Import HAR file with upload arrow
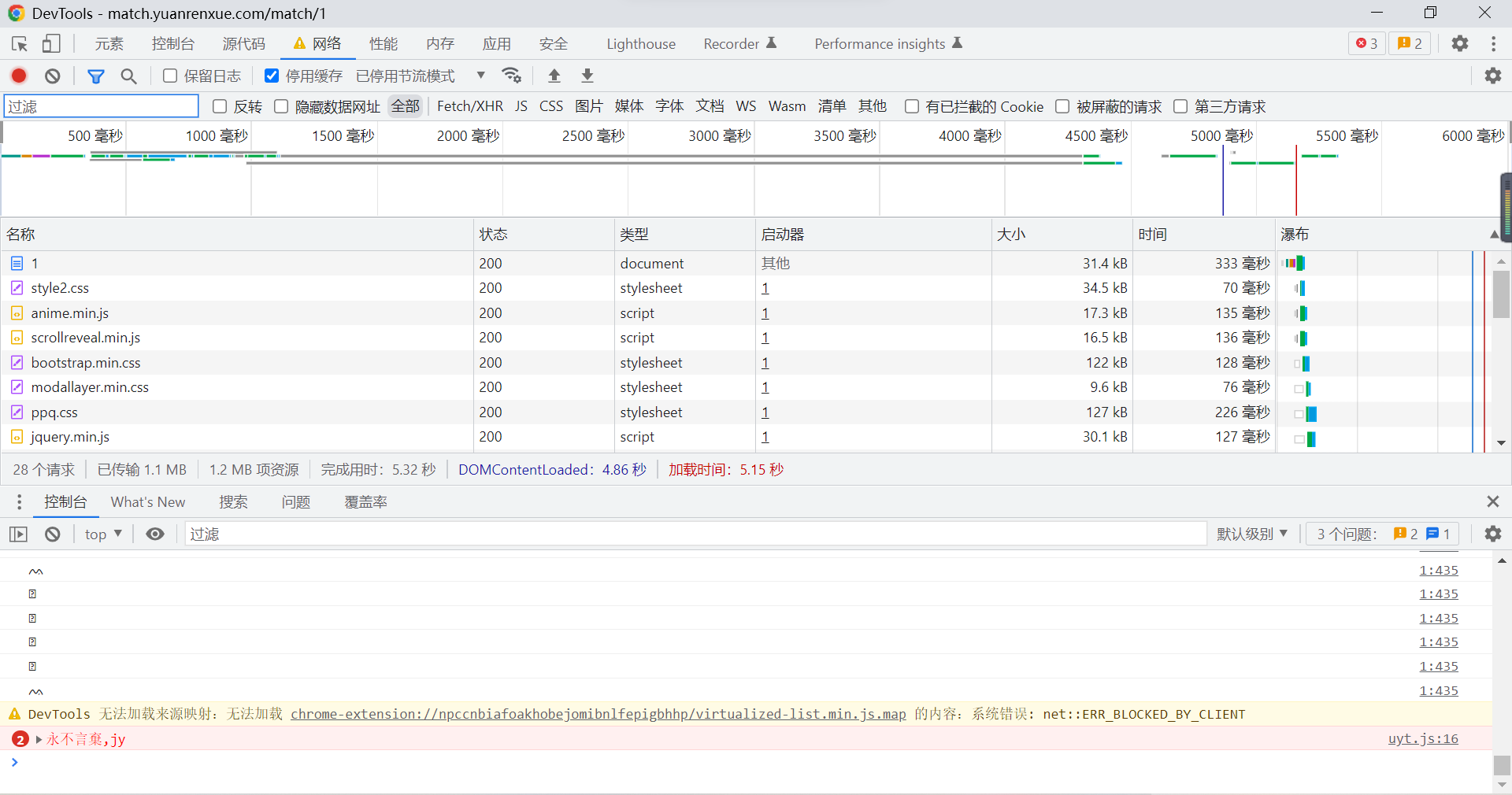The image size is (1512, 795). point(554,76)
